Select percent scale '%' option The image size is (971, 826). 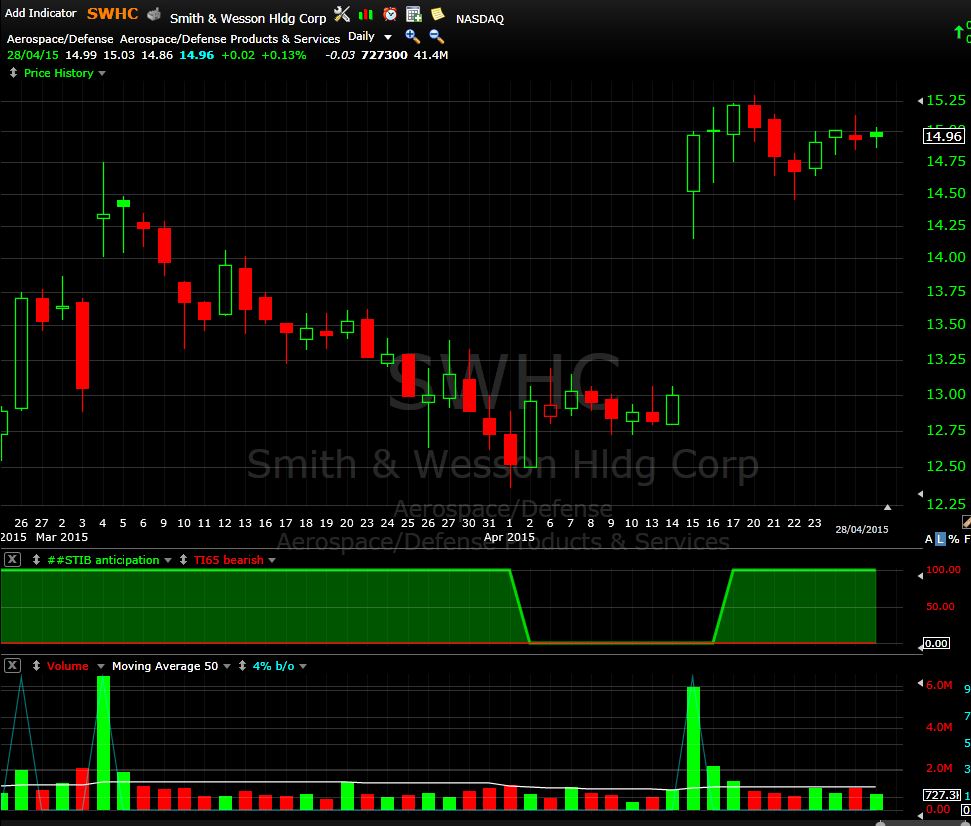click(954, 539)
